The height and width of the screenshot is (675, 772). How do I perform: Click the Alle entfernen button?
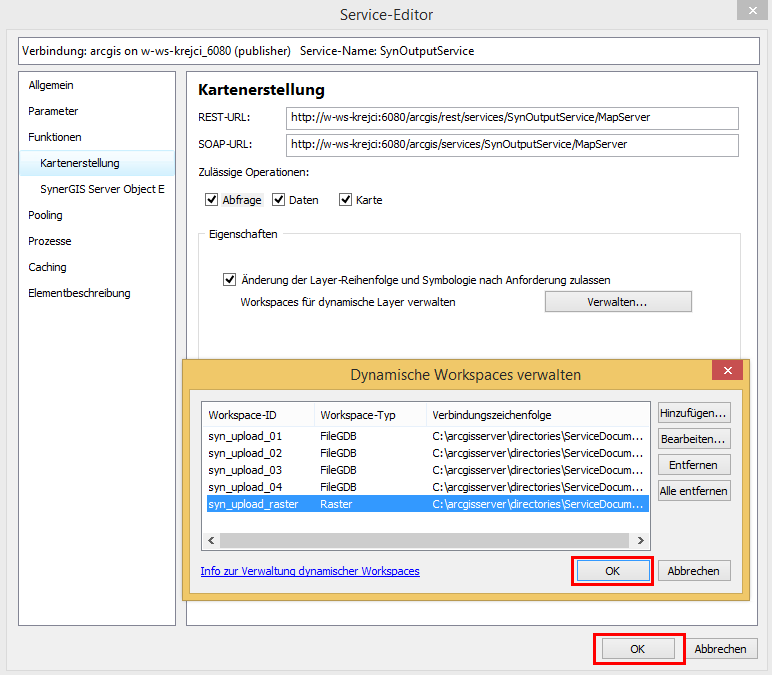click(x=693, y=491)
